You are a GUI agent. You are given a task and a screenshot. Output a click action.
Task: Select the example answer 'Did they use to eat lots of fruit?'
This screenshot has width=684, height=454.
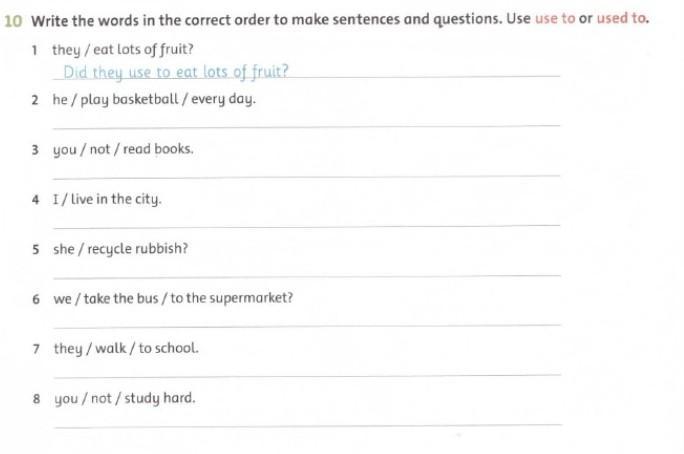(x=176, y=72)
